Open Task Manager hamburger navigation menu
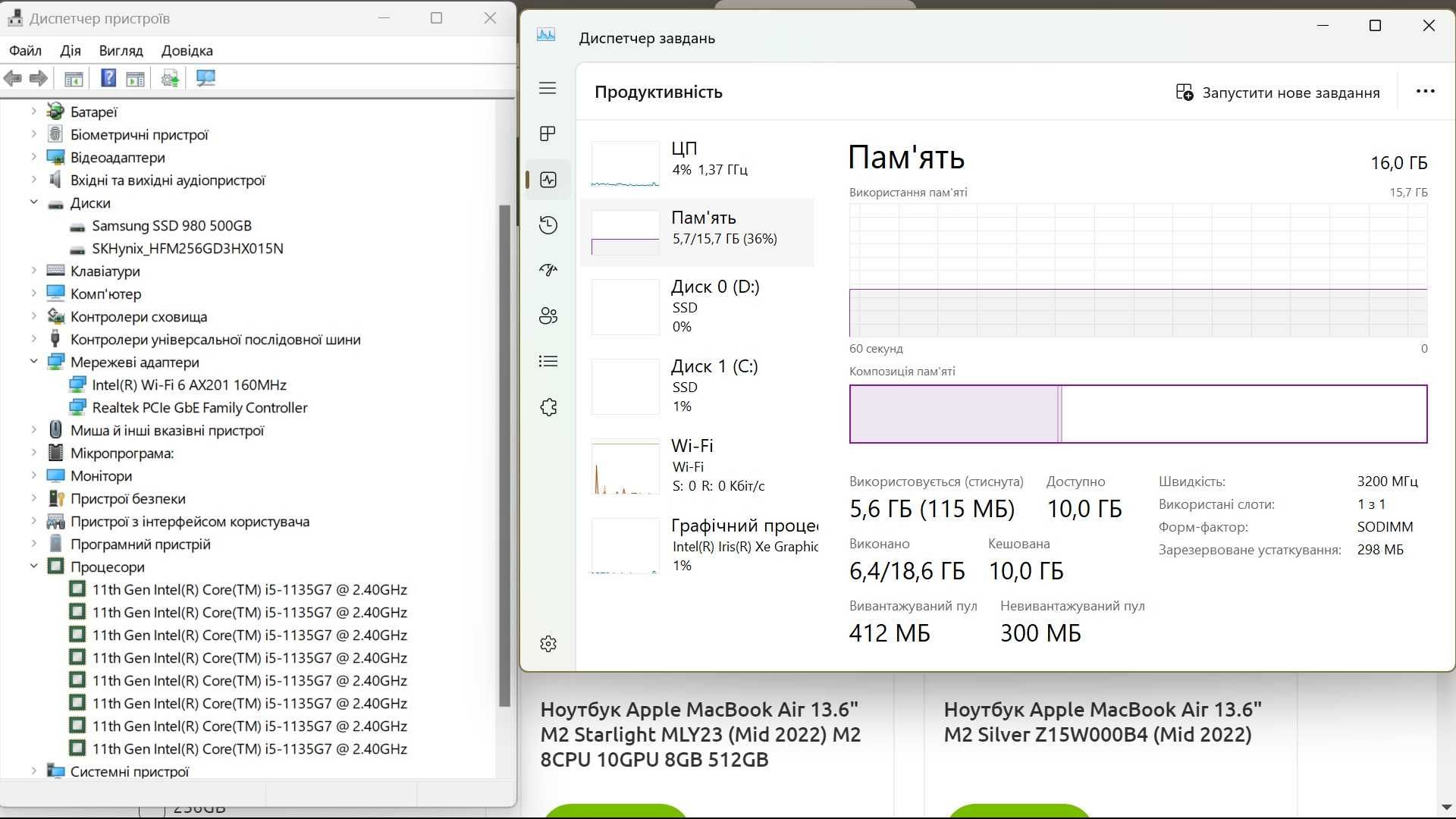Screen dimensions: 1456x819 548,89
